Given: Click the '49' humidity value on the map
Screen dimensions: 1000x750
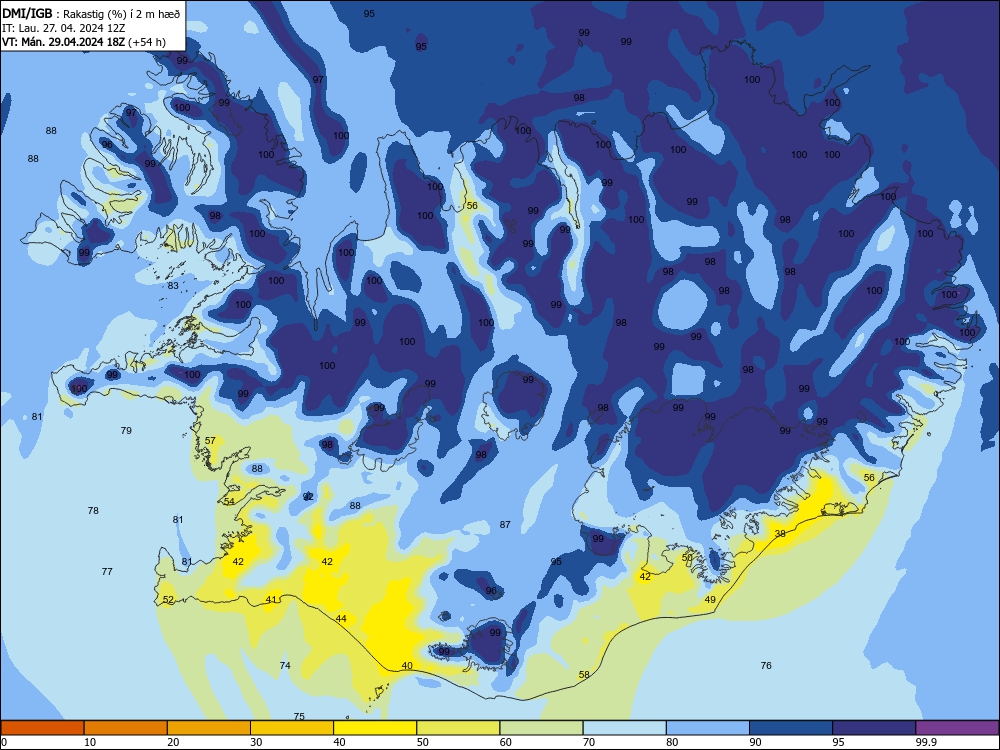Looking at the screenshot, I should [x=710, y=599].
